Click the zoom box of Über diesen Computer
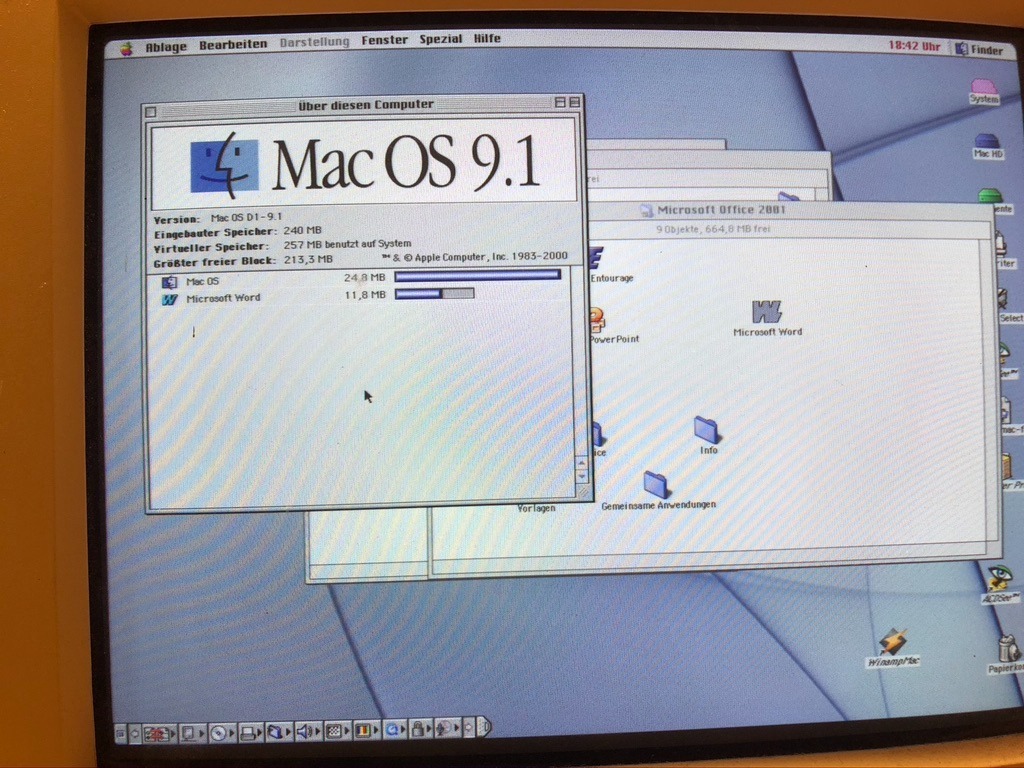 [x=560, y=103]
